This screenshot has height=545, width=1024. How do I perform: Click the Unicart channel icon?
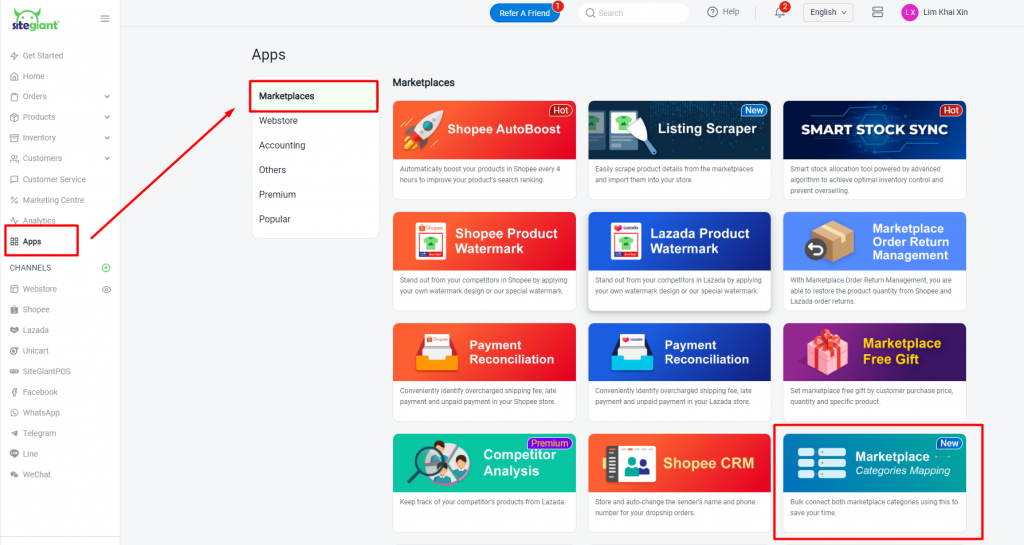coord(14,351)
